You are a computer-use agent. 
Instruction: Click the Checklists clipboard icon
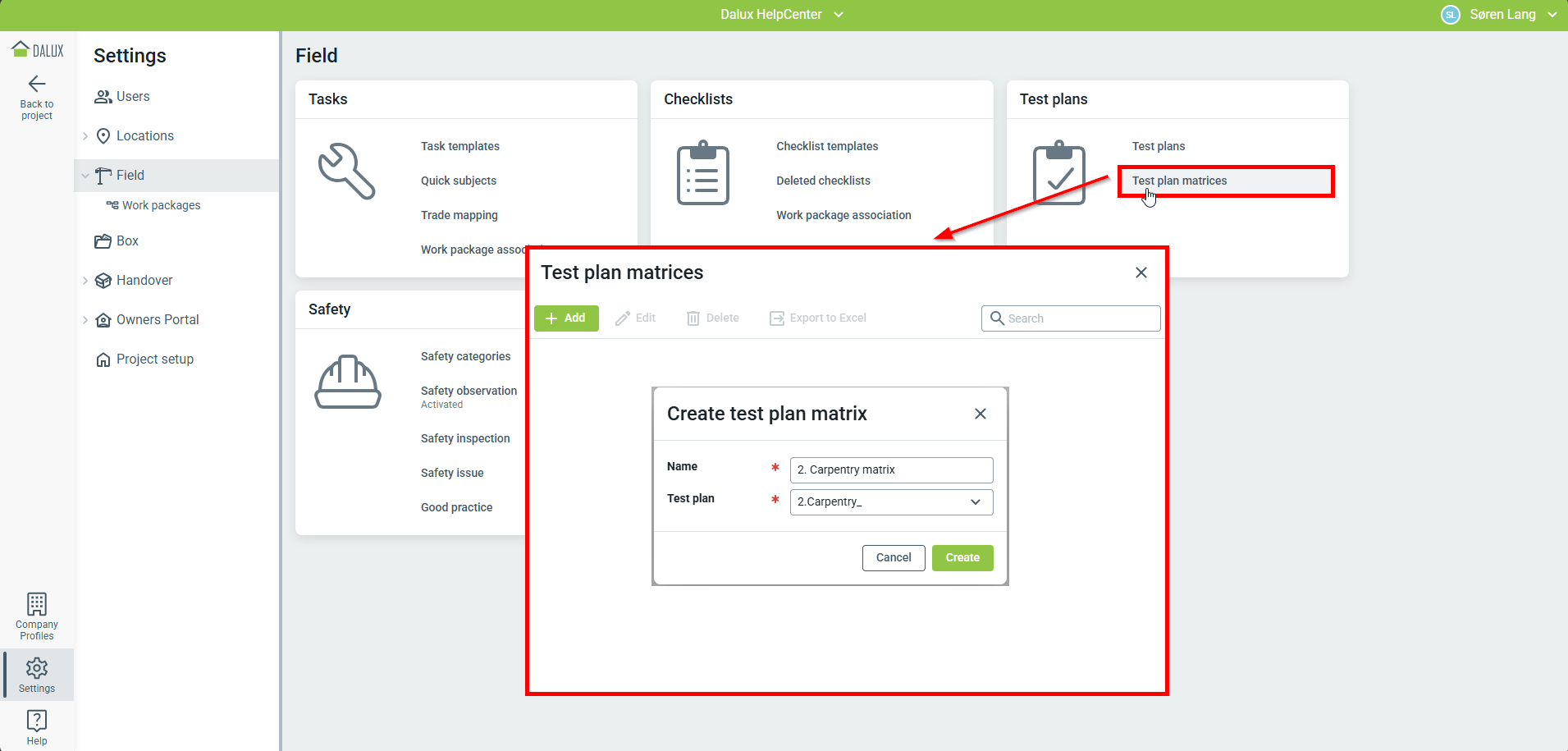702,173
